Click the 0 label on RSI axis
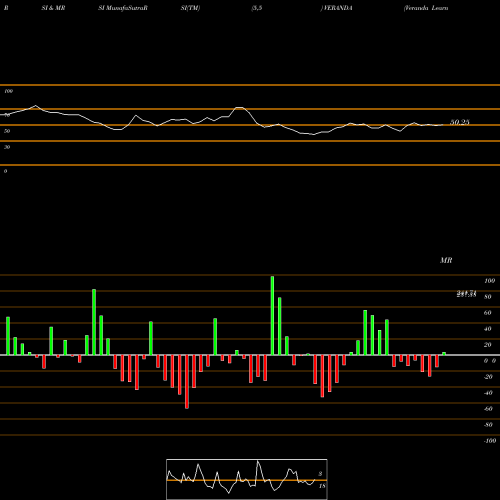This screenshot has width=500, height=500. pos(5,171)
